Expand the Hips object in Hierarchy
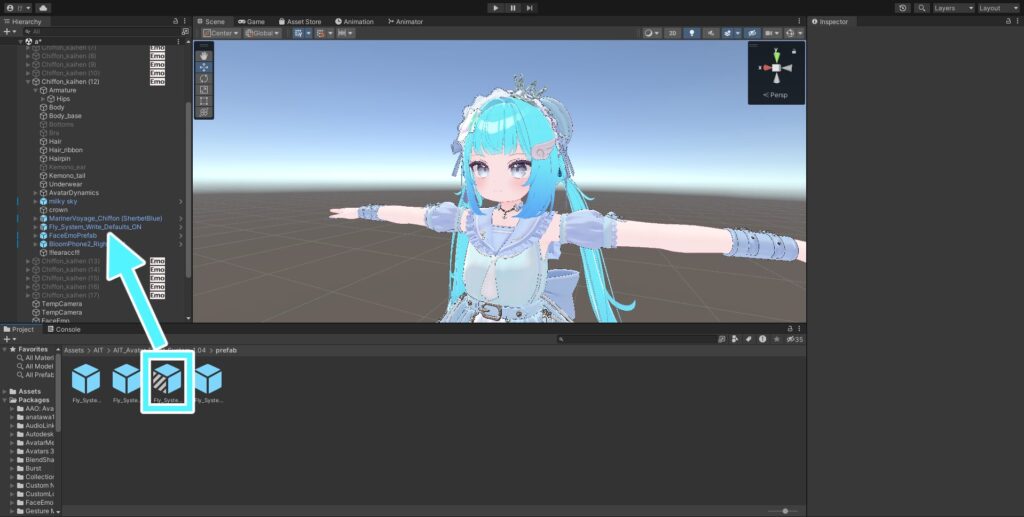The image size is (1024, 517). click(43, 99)
